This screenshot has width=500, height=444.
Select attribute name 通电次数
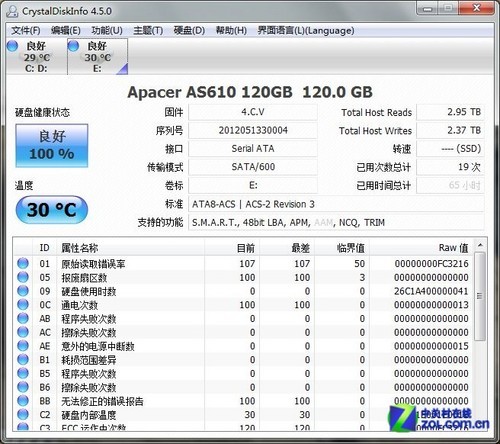[x=79, y=305]
